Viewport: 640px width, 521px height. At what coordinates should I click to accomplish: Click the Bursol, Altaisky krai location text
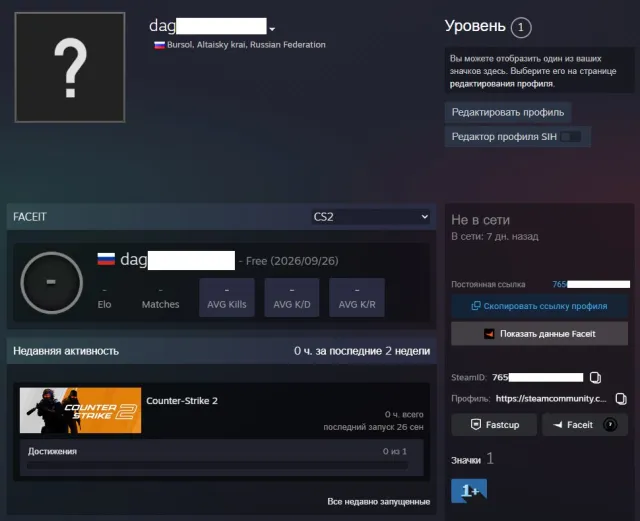point(246,45)
